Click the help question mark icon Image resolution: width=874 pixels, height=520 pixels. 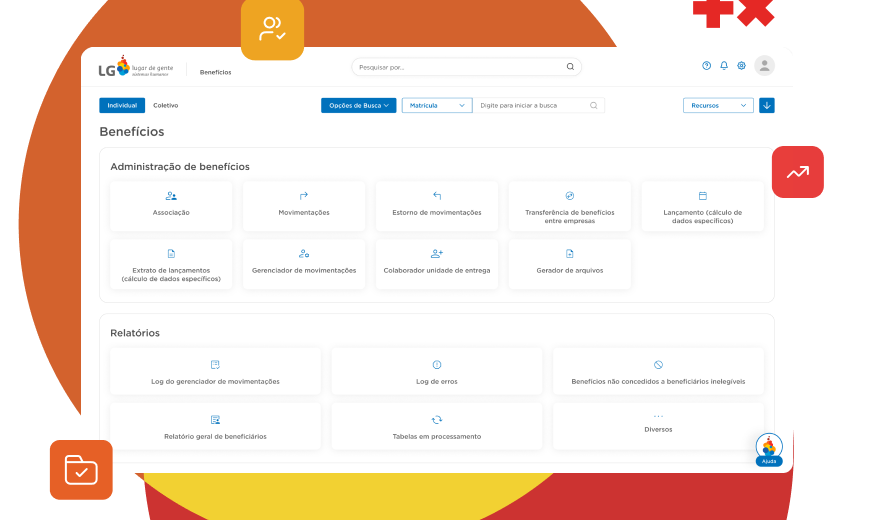pyautogui.click(x=706, y=66)
